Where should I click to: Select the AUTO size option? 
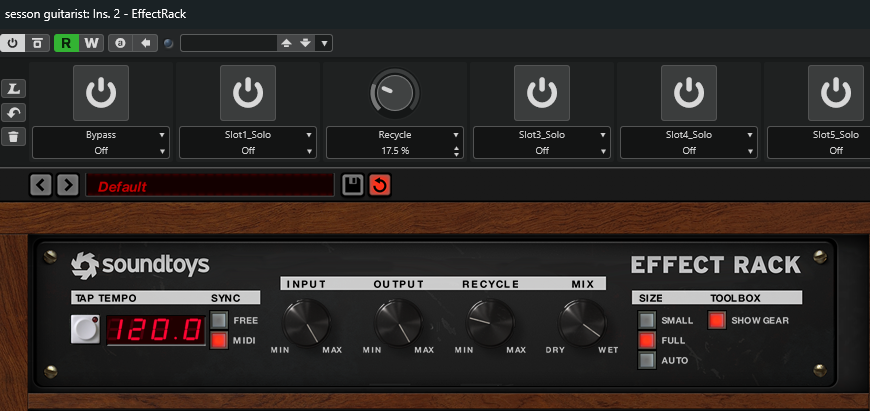(647, 360)
